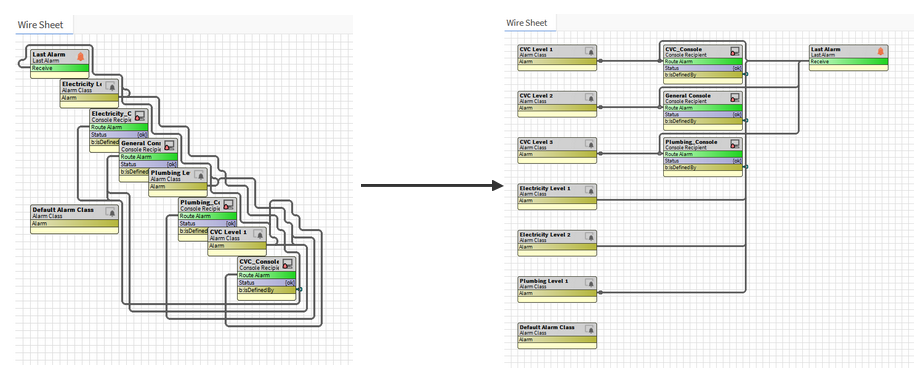Select Receive slot of right Last Alarm
917x373 pixels.
(849, 61)
